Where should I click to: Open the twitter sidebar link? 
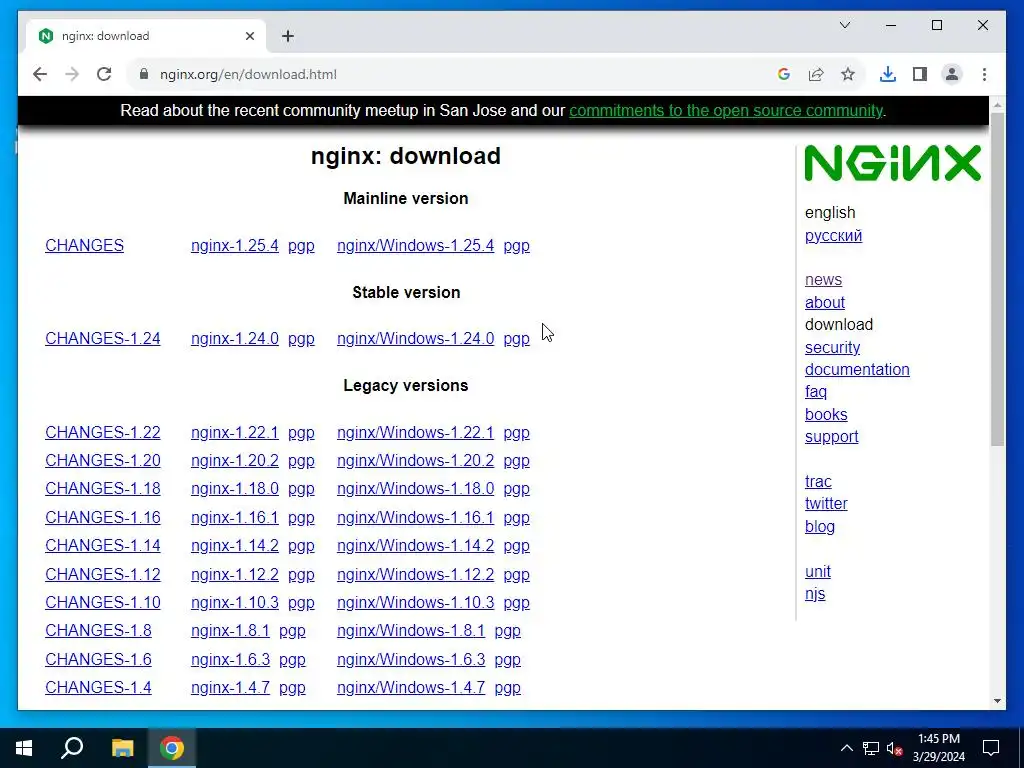pos(826,504)
